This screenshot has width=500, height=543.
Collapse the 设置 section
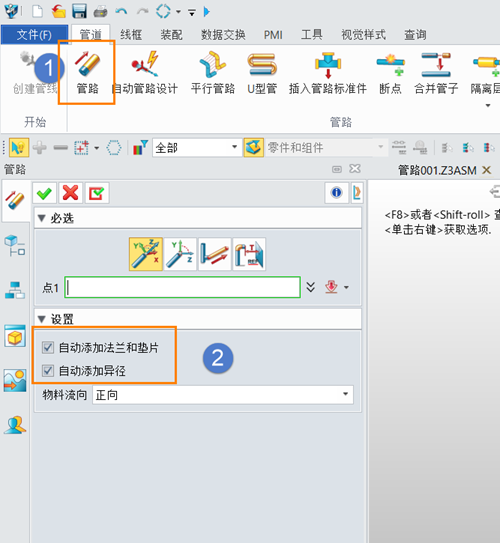coord(42,319)
